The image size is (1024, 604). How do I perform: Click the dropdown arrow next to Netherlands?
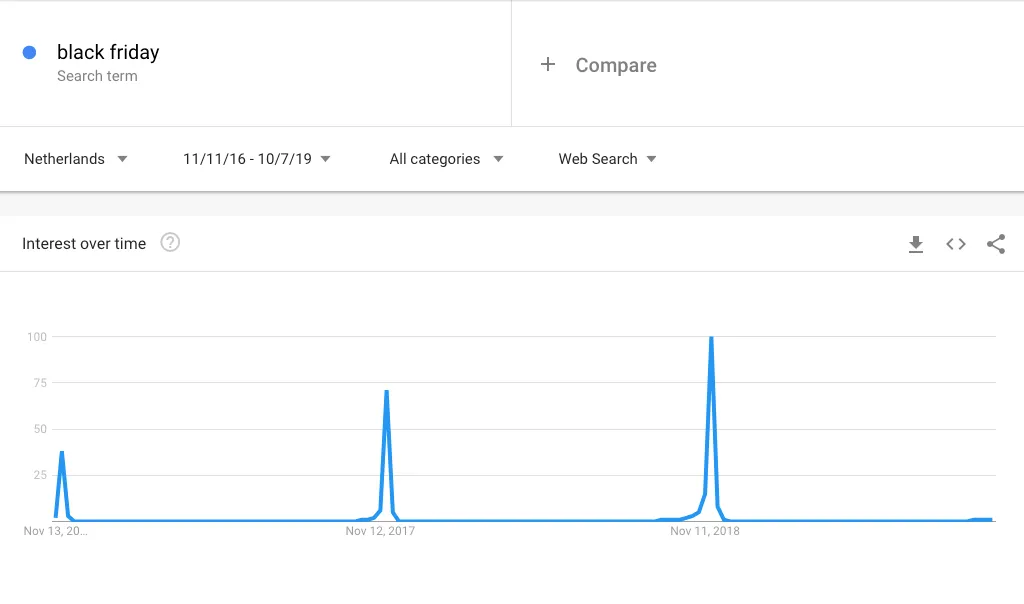click(122, 159)
